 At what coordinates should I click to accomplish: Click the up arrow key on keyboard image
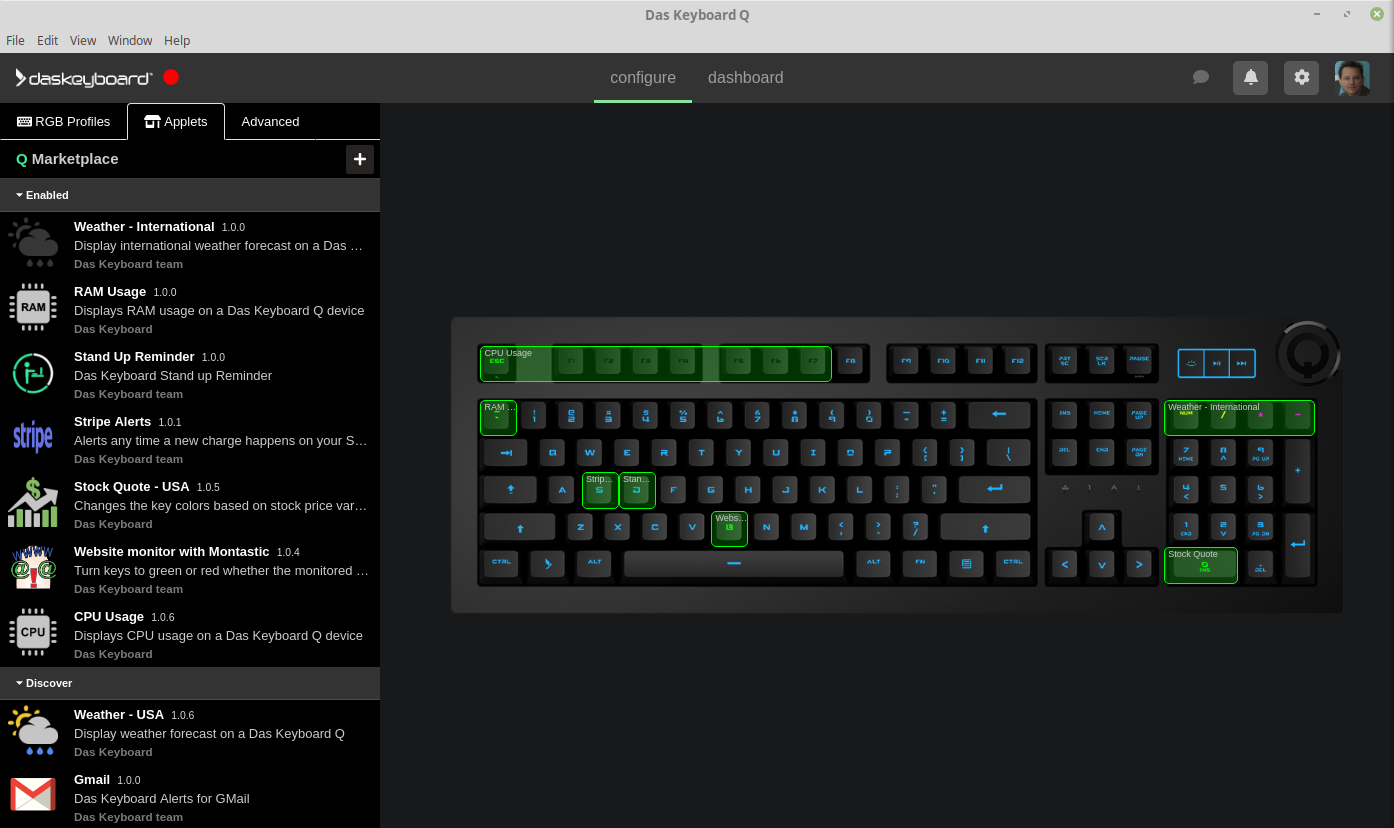(1102, 526)
